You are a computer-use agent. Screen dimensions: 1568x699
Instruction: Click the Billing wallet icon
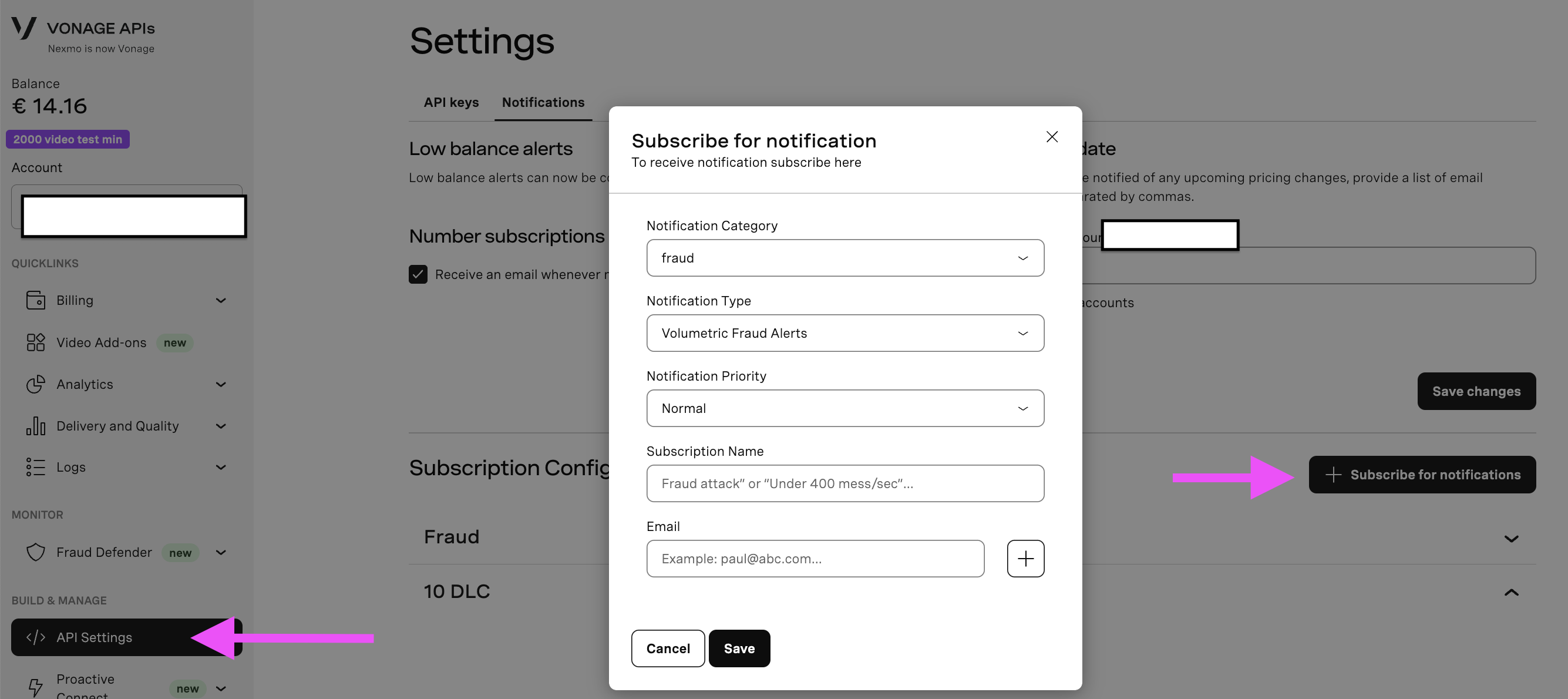click(x=35, y=300)
